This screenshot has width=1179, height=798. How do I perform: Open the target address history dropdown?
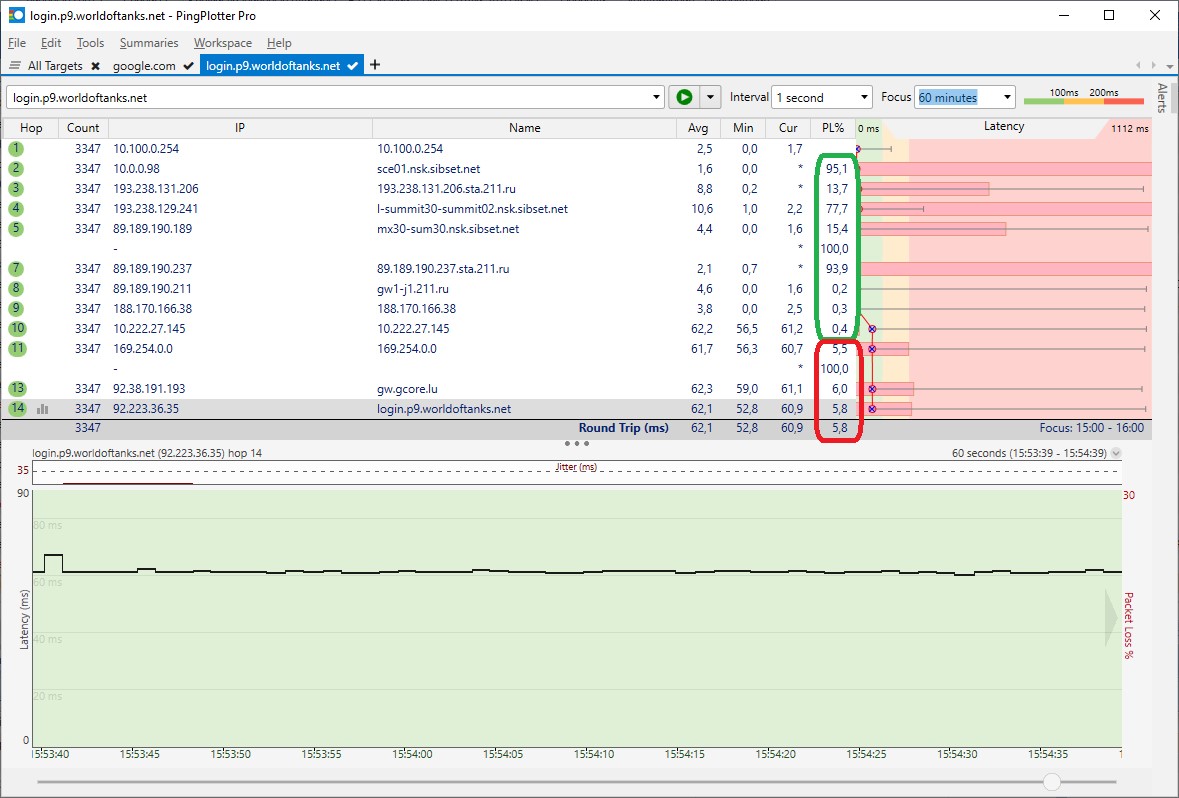pyautogui.click(x=656, y=97)
